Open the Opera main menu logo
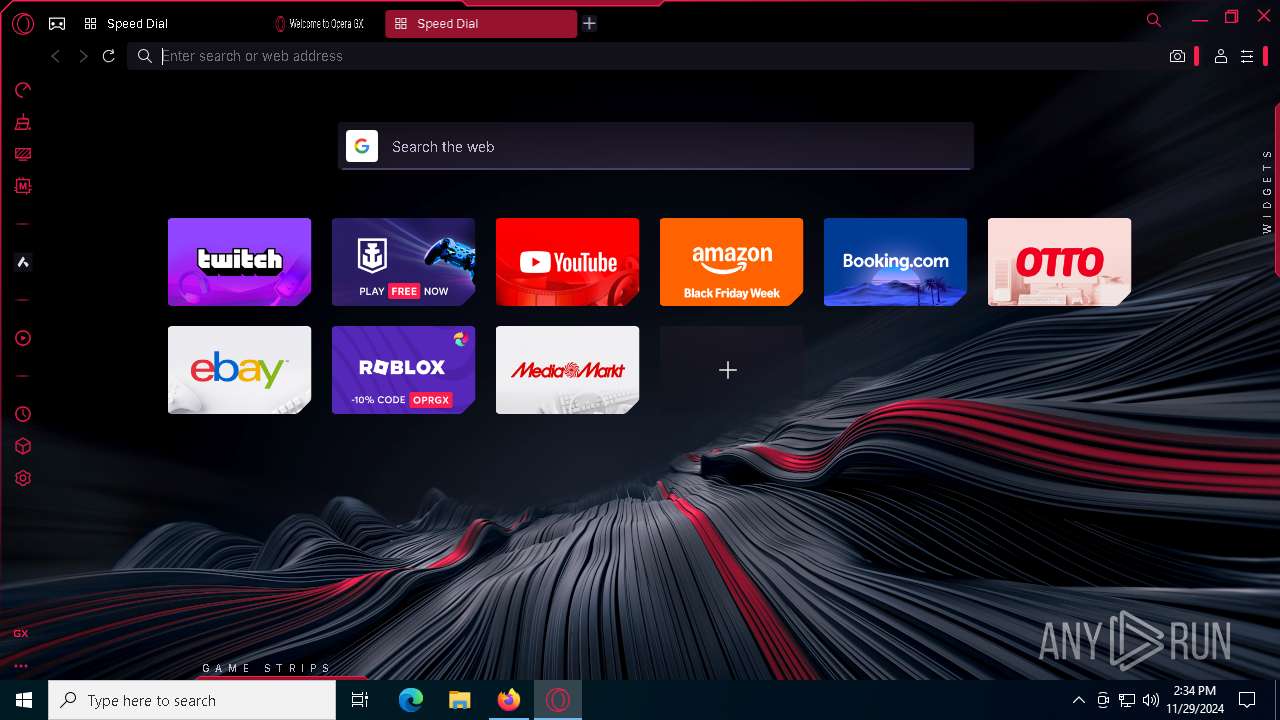The width and height of the screenshot is (1280, 720). pyautogui.click(x=22, y=24)
